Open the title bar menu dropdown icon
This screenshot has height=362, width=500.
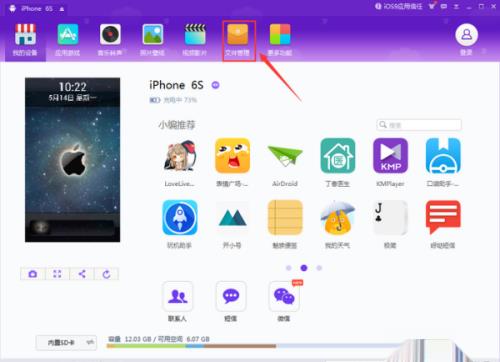click(x=456, y=6)
